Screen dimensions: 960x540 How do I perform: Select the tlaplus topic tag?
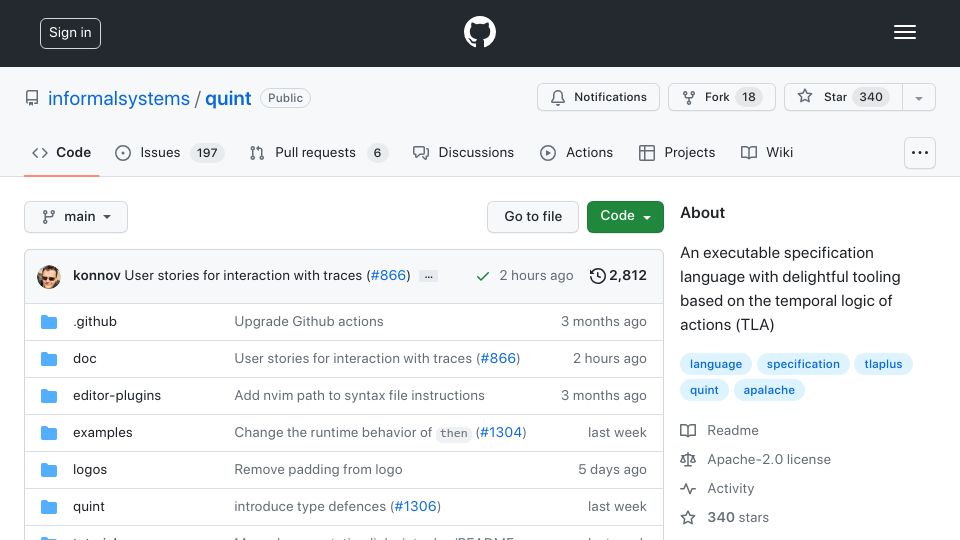883,364
